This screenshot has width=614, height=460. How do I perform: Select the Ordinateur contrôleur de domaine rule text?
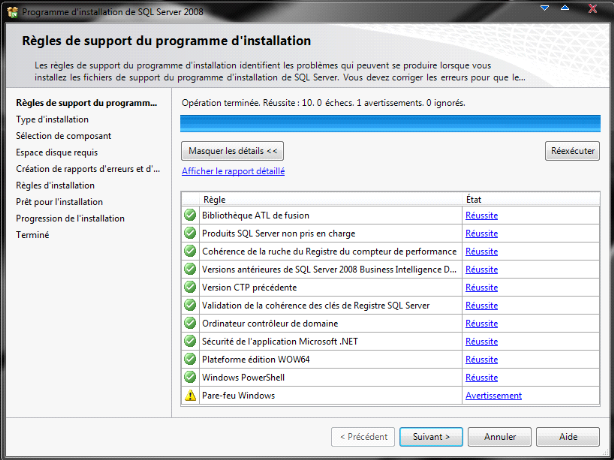coord(270,323)
